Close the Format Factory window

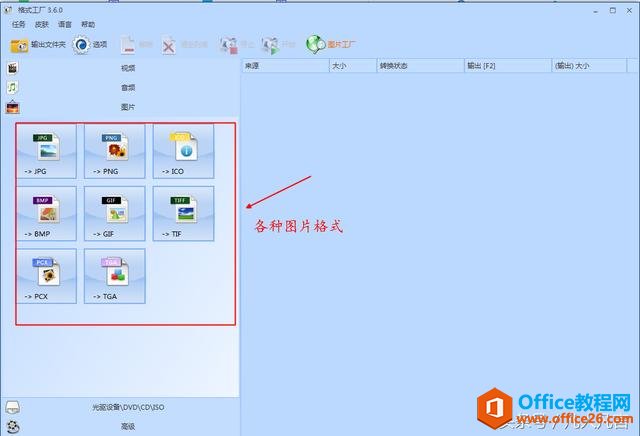629,11
